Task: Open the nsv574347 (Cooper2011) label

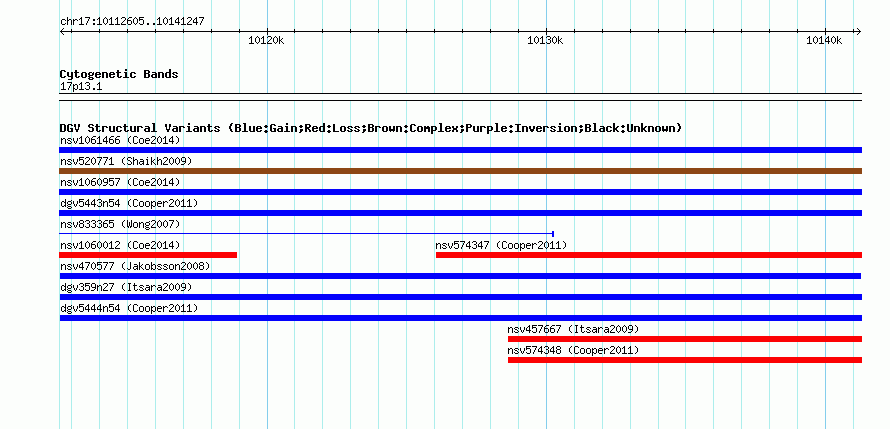Action: (501, 245)
